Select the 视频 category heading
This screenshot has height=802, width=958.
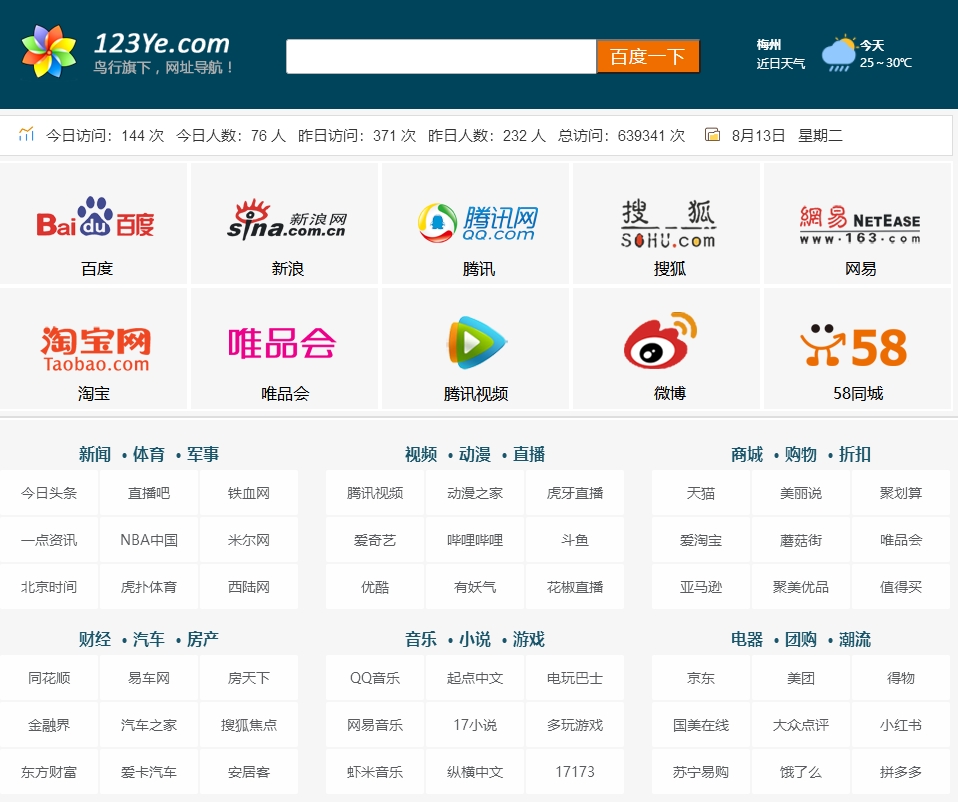click(x=421, y=454)
